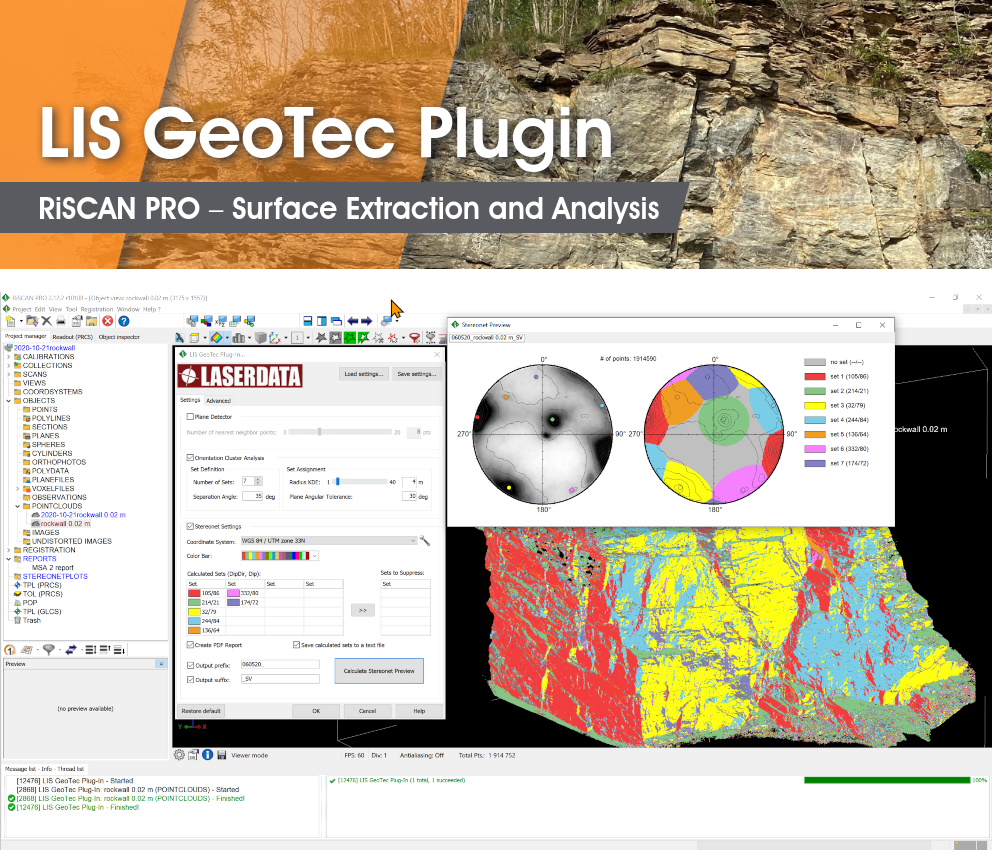This screenshot has height=850, width=992.
Task: Open the Tool menu
Action: 71,309
